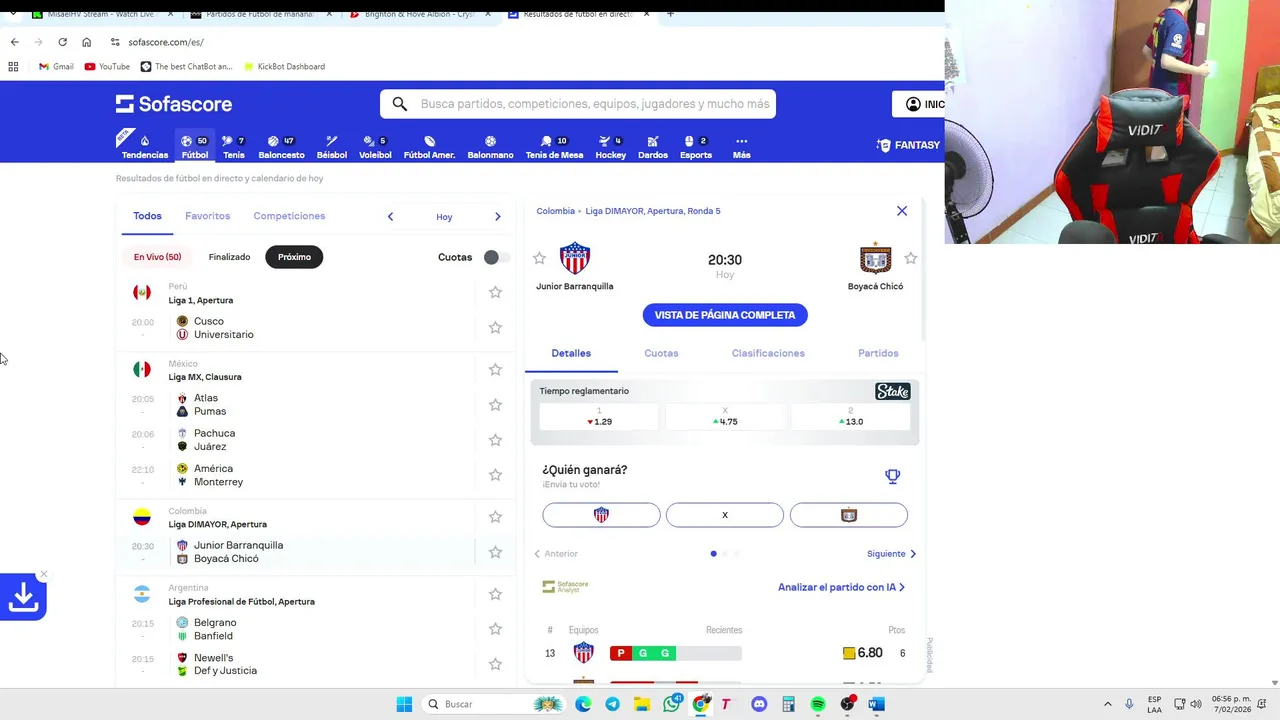Star the América vs Monterrey match
This screenshot has height=720, width=1280.
pos(495,475)
